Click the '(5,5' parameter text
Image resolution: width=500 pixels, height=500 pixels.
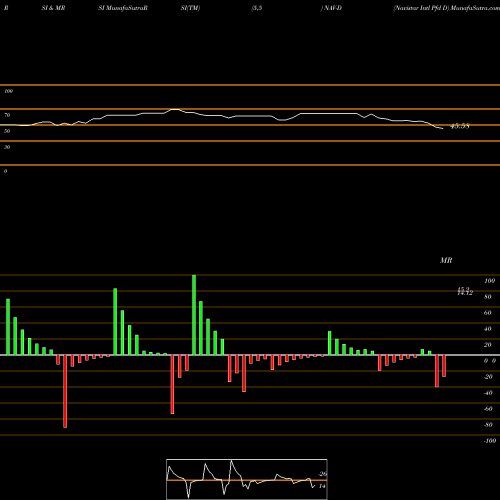tap(257, 8)
